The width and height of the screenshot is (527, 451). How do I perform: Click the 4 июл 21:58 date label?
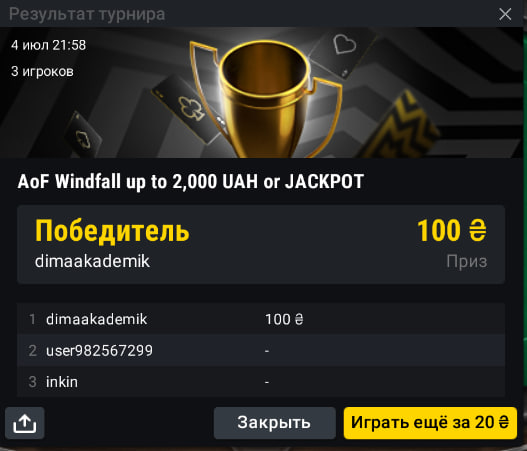(x=48, y=45)
